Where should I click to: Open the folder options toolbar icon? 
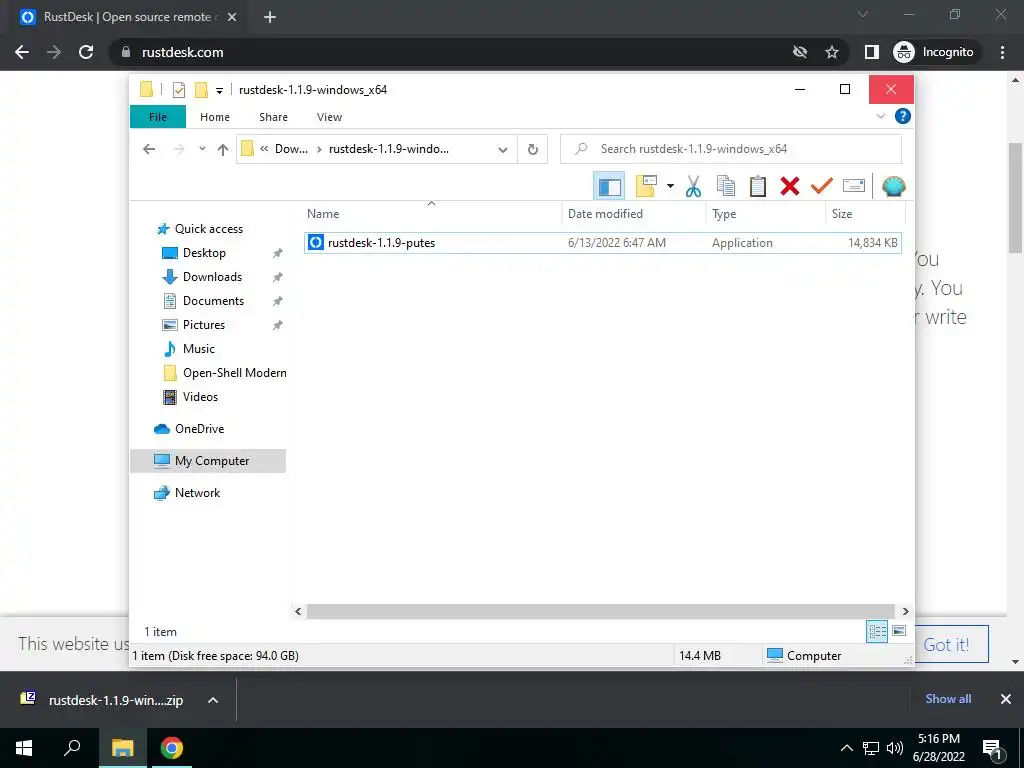646,187
